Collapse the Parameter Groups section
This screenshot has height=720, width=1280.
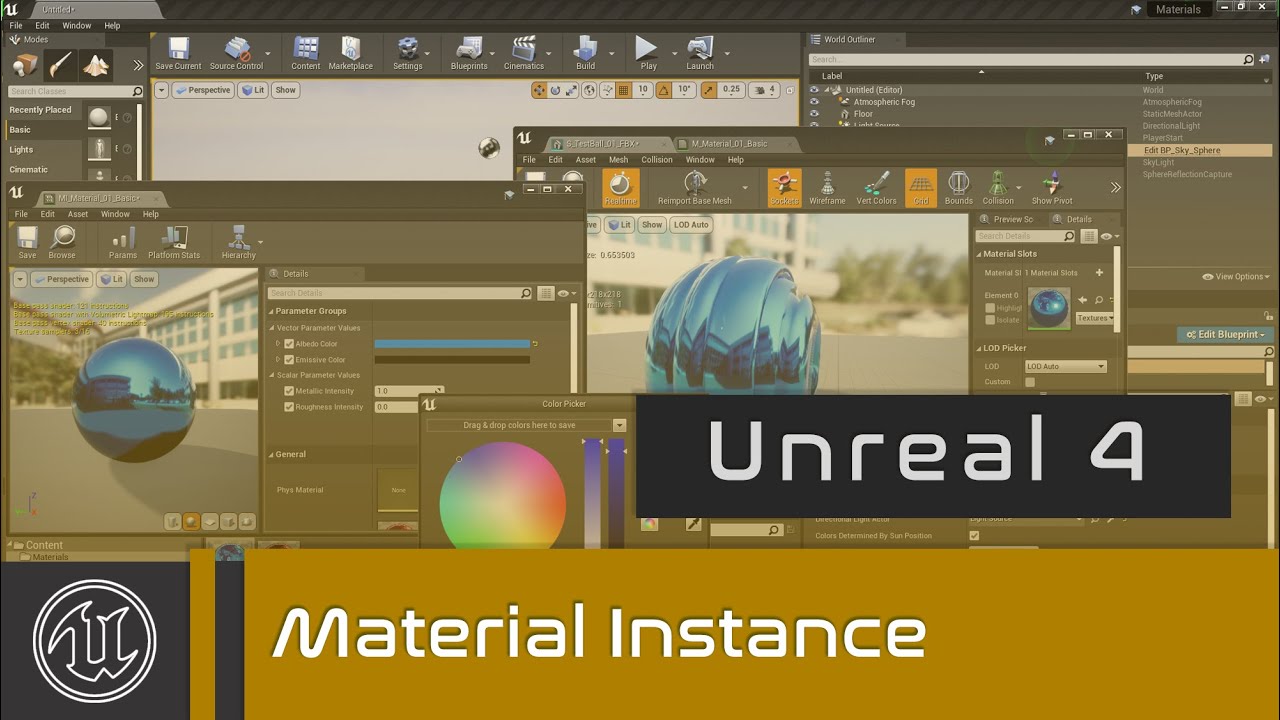pos(271,311)
